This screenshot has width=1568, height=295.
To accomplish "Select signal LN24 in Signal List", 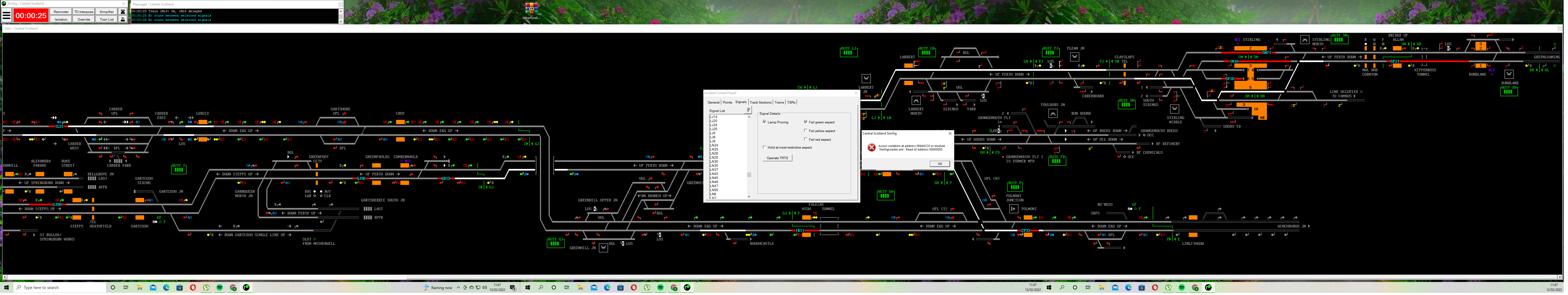I will click(714, 145).
